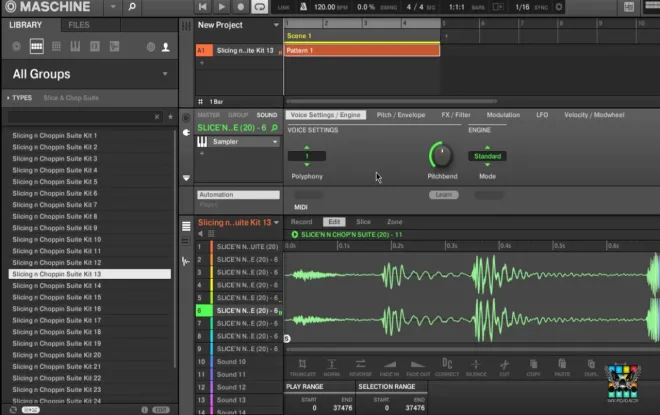Viewport: 660px width, 415px height.
Task: Open the FILES tab
Action: (79, 25)
